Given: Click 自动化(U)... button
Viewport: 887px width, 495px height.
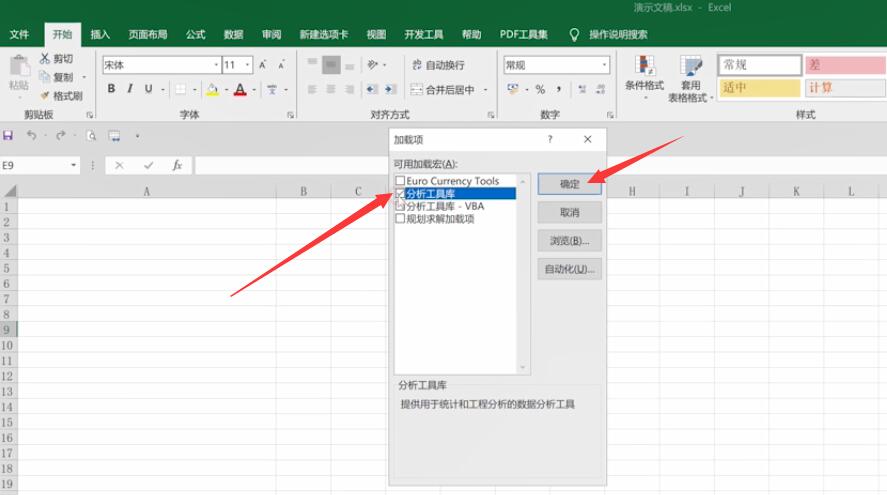Looking at the screenshot, I should (569, 269).
